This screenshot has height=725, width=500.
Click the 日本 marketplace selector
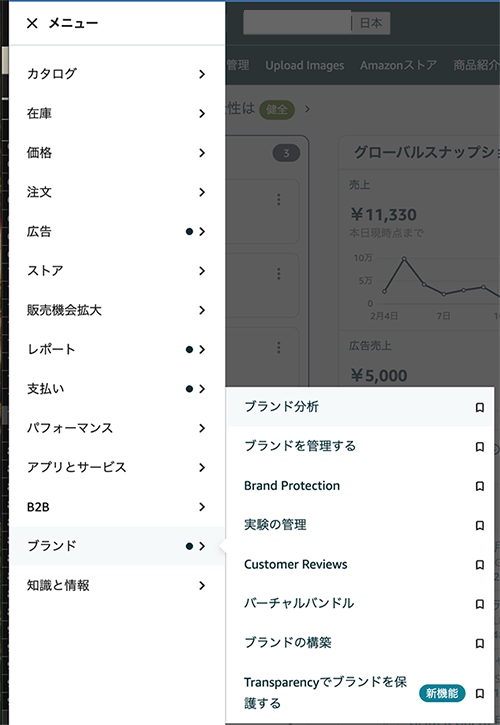pos(371,23)
